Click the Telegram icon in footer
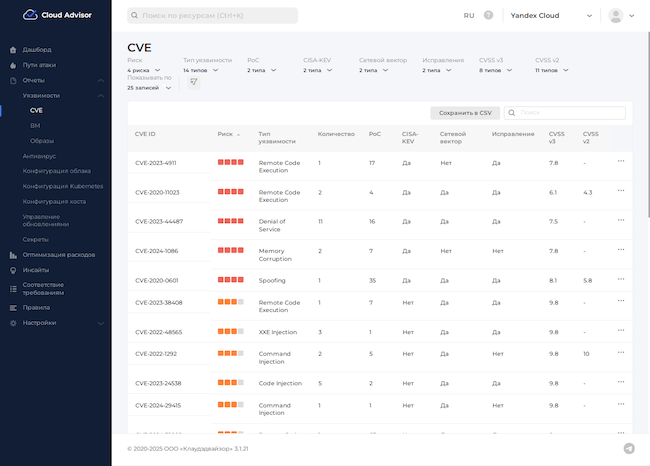650x466 pixels. point(628,449)
